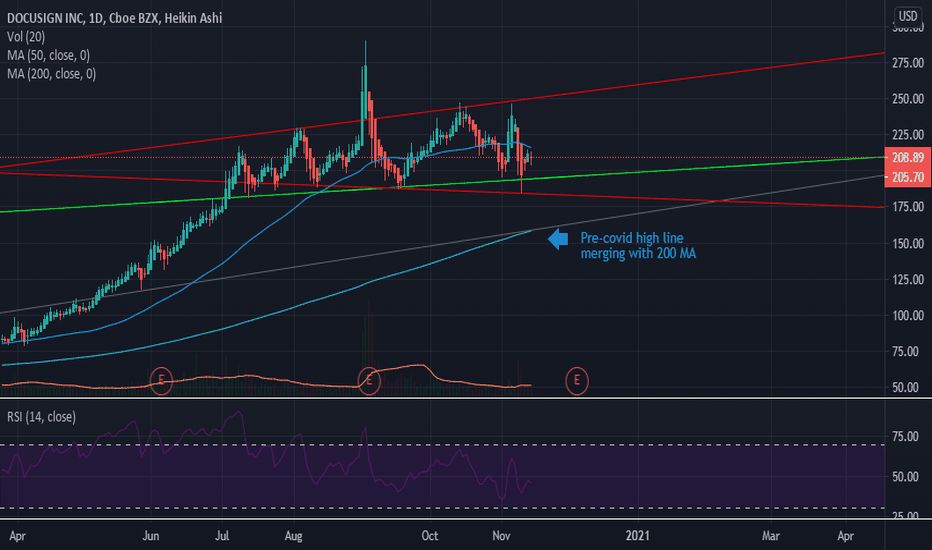The image size is (932, 550).
Task: Click the 205.70 price label
Action: coord(908,177)
